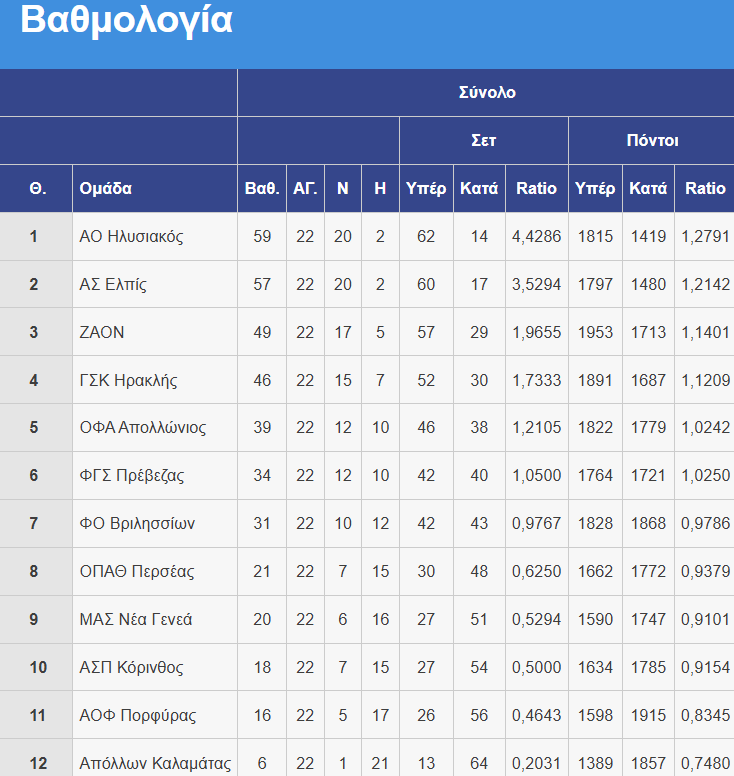The height and width of the screenshot is (776, 734).
Task: Click the Ν wins column header
Action: [x=343, y=189]
